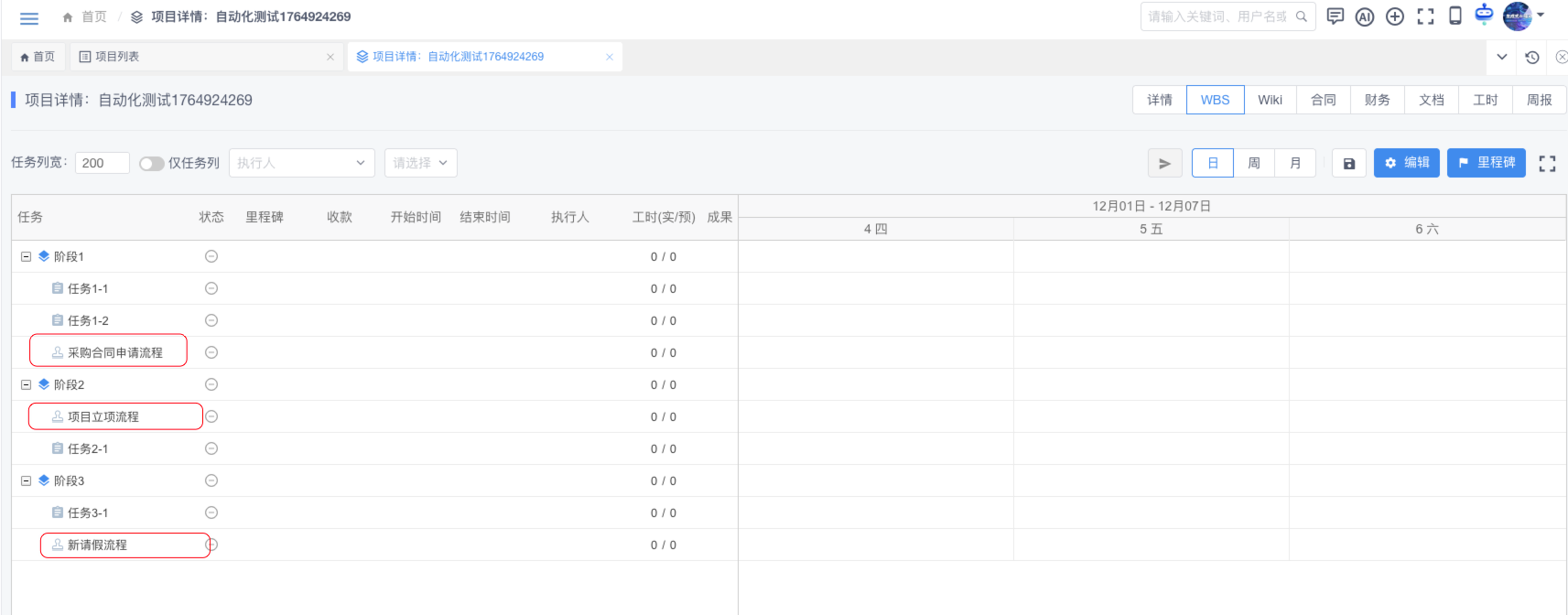Click the 里程碑 button

pyautogui.click(x=1486, y=163)
